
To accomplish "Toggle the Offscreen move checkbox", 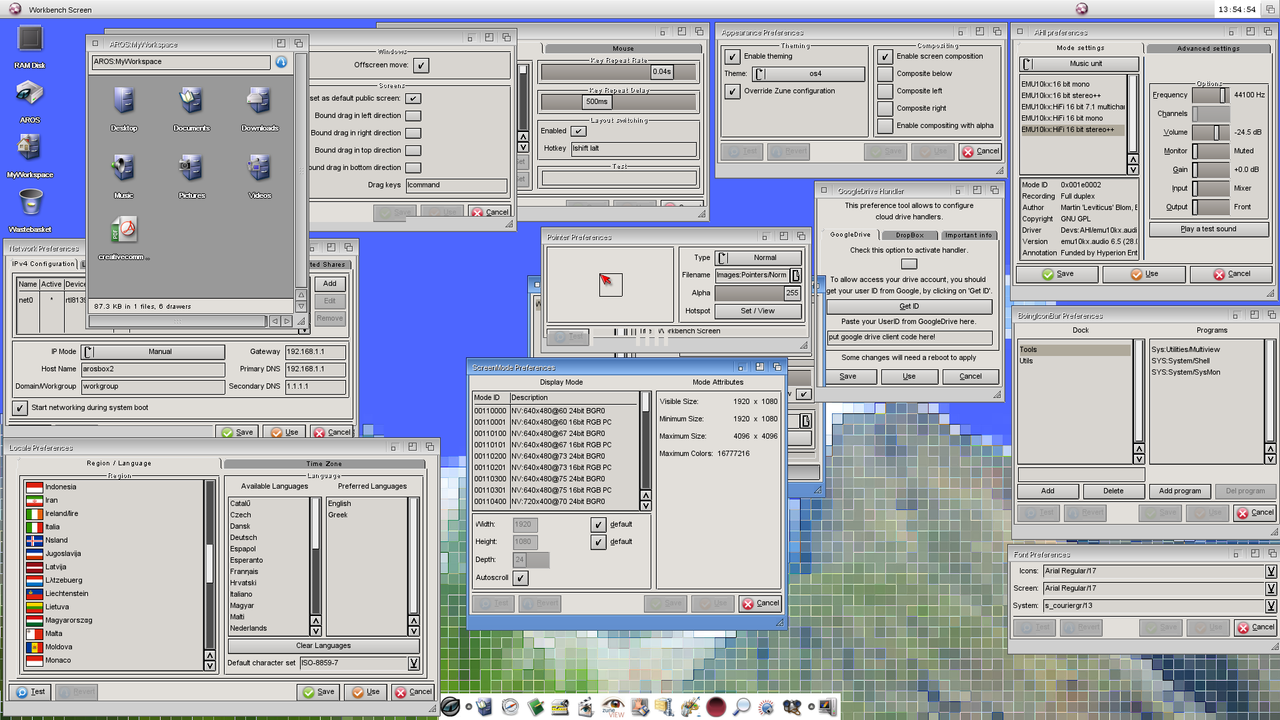I will (x=421, y=65).
